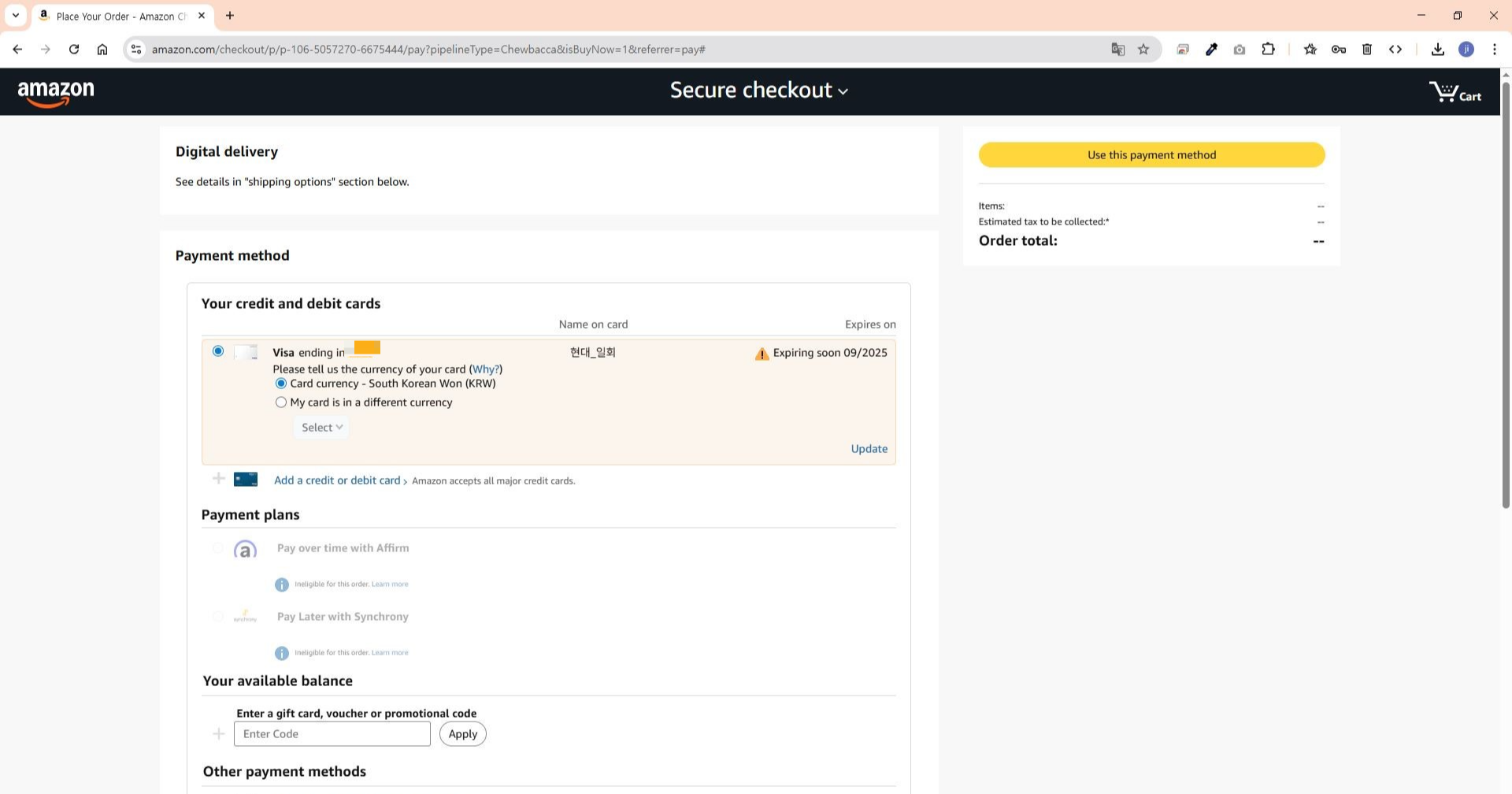Expand the Secure checkout dropdown

[x=759, y=91]
